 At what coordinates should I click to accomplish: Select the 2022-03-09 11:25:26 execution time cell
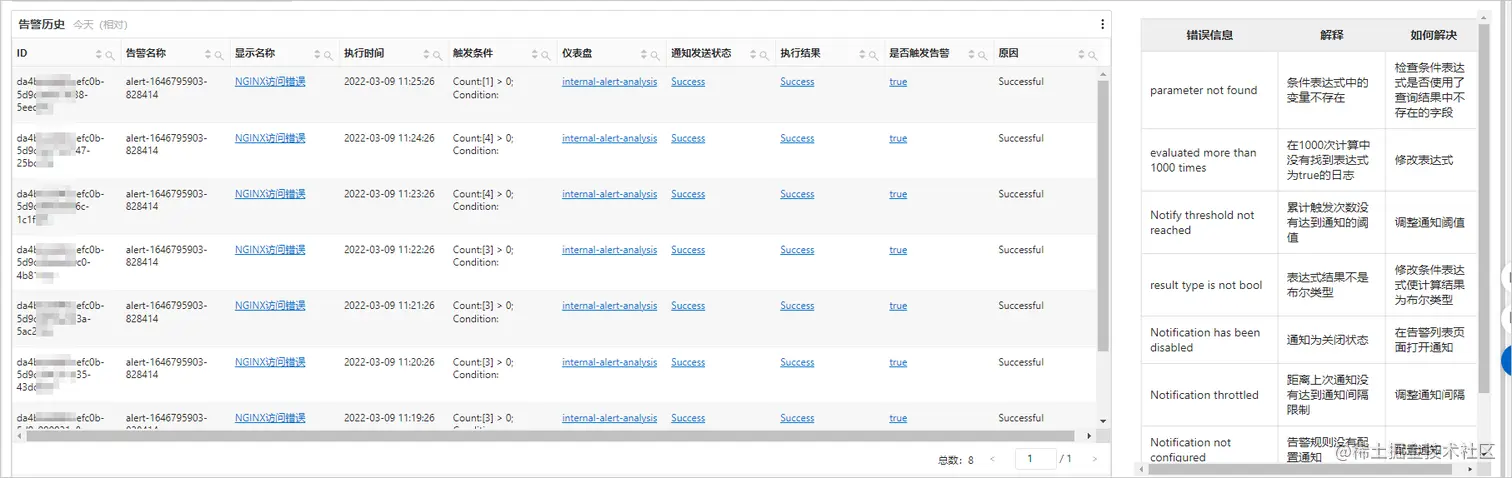click(x=389, y=82)
